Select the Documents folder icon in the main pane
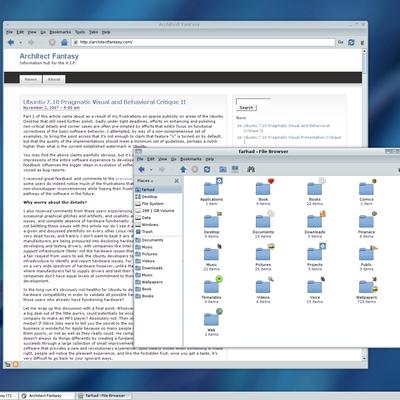The image size is (400, 400). pyautogui.click(x=263, y=221)
